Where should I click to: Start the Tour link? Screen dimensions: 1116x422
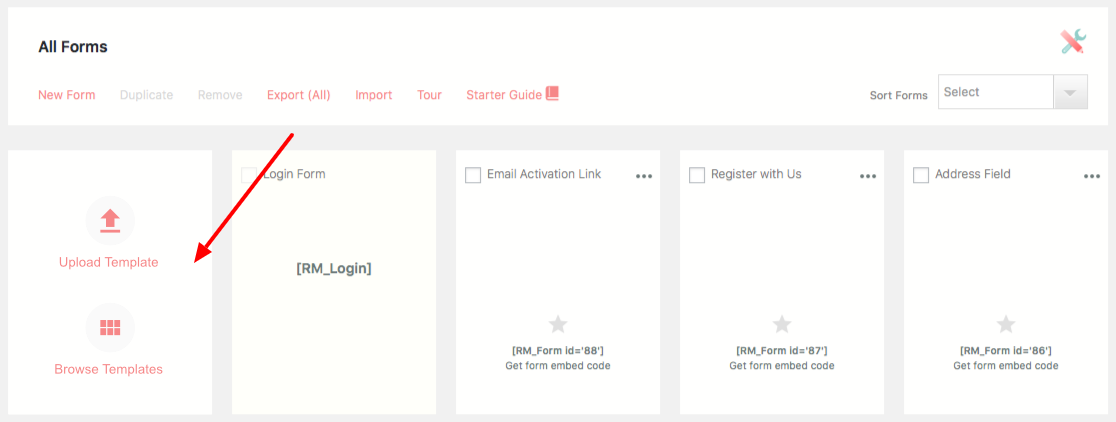coord(429,95)
